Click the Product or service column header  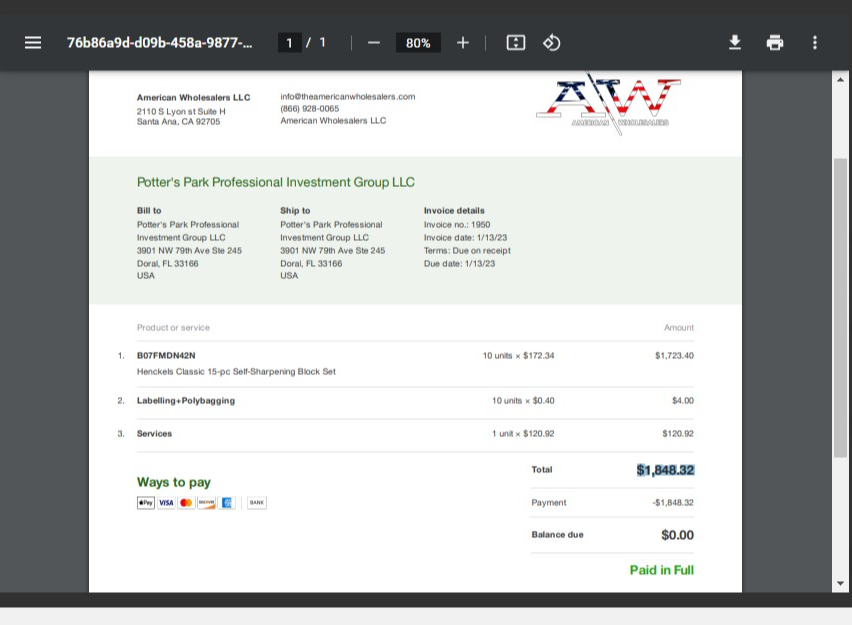173,328
